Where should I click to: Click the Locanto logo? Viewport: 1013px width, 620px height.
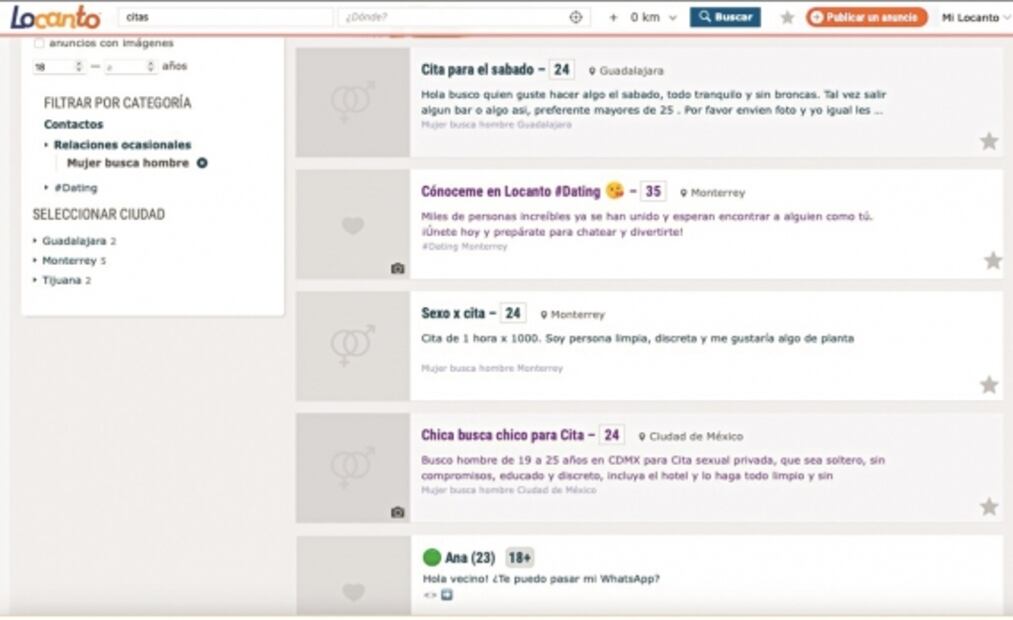tap(55, 17)
